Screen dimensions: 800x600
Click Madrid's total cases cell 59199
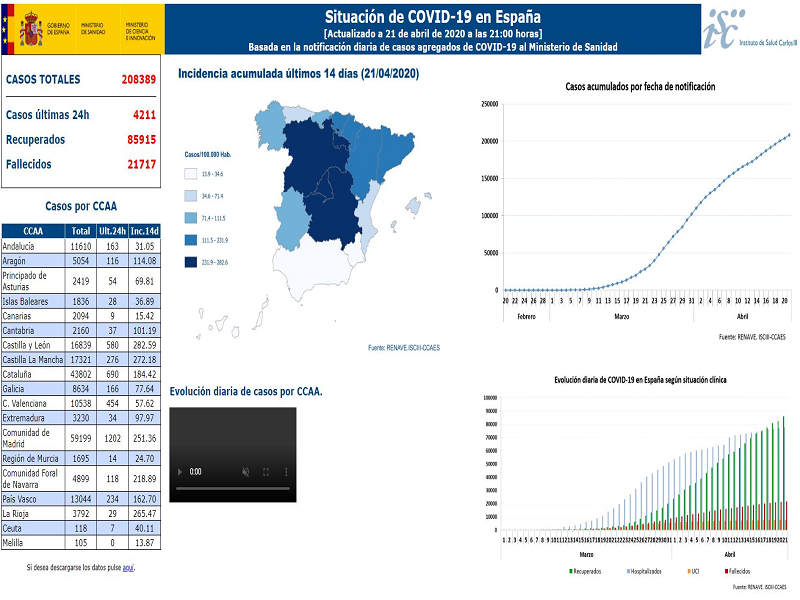81,438
